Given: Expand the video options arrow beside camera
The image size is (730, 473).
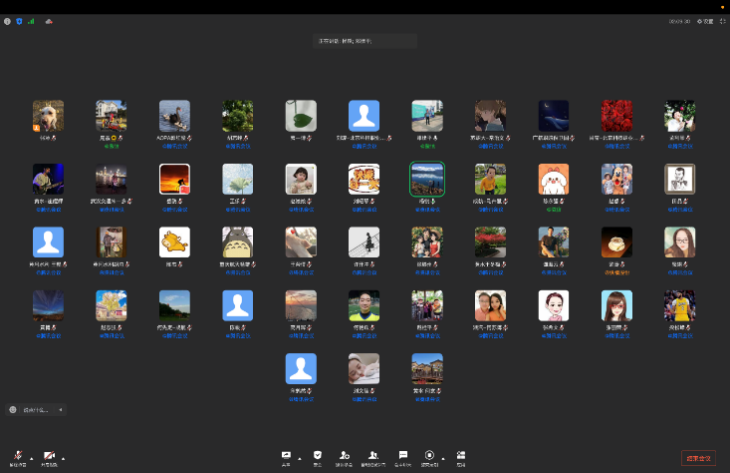Looking at the screenshot, I should pos(63,458).
